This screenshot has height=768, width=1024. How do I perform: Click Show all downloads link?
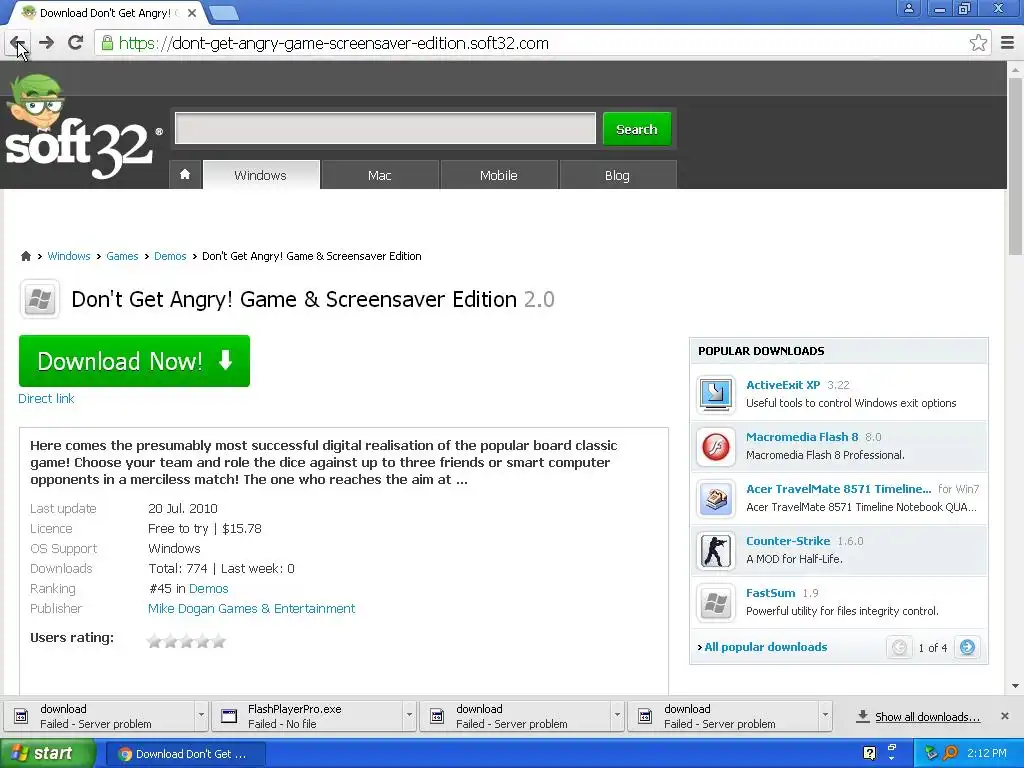click(927, 716)
